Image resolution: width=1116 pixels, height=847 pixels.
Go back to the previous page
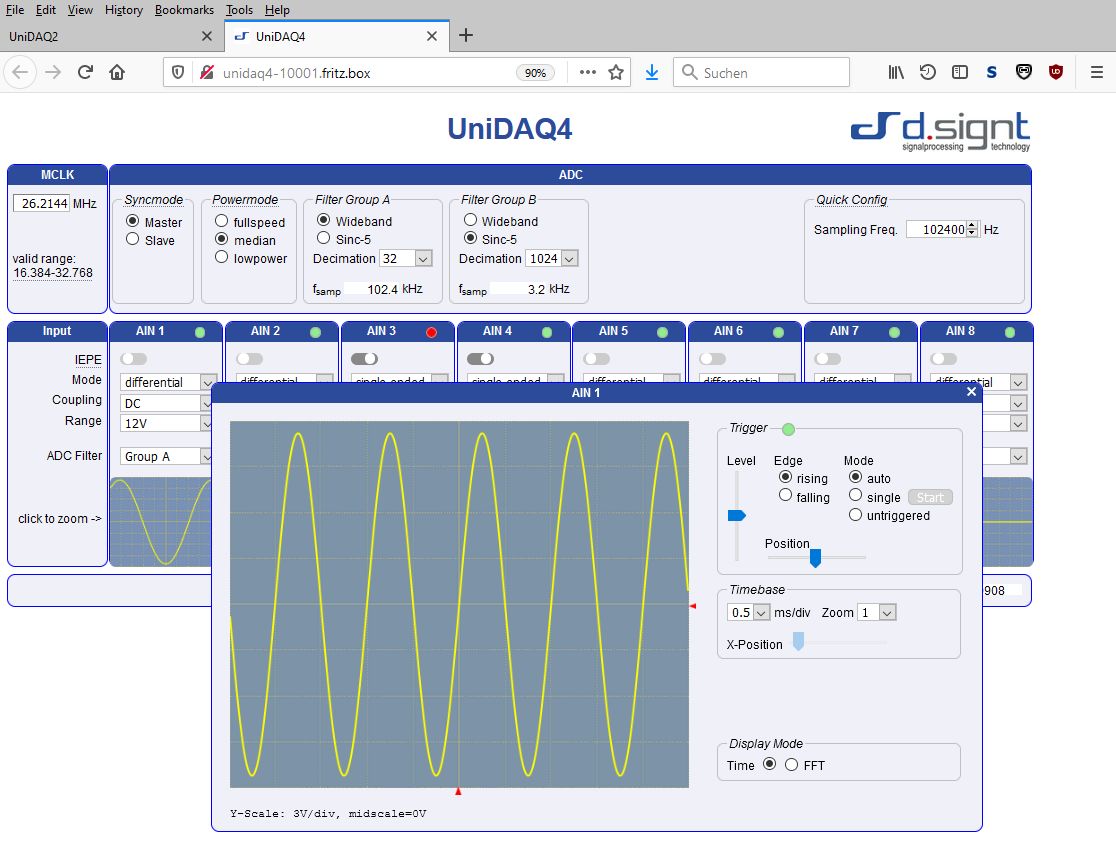pos(20,73)
